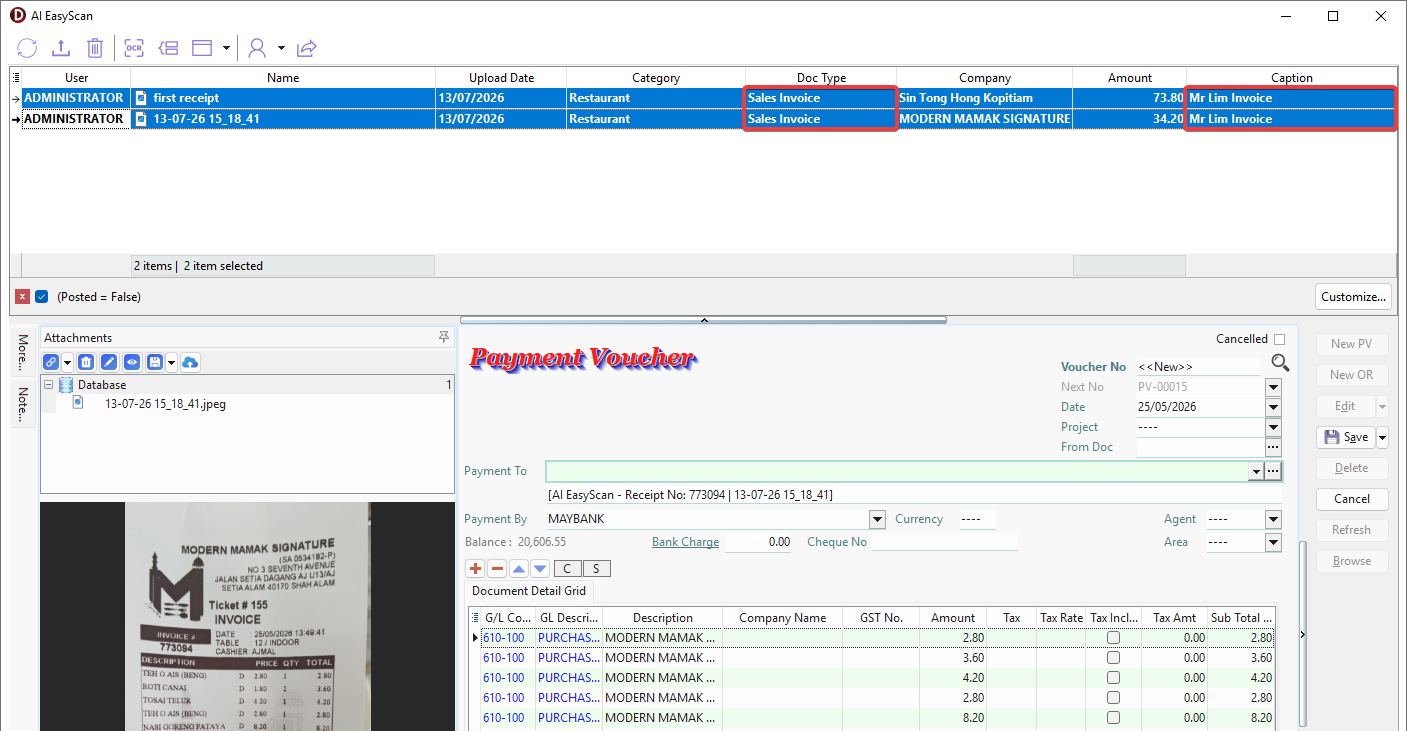Image resolution: width=1407 pixels, height=731 pixels.
Task: Open the column chooser icon beside the User header
Action: [16, 77]
